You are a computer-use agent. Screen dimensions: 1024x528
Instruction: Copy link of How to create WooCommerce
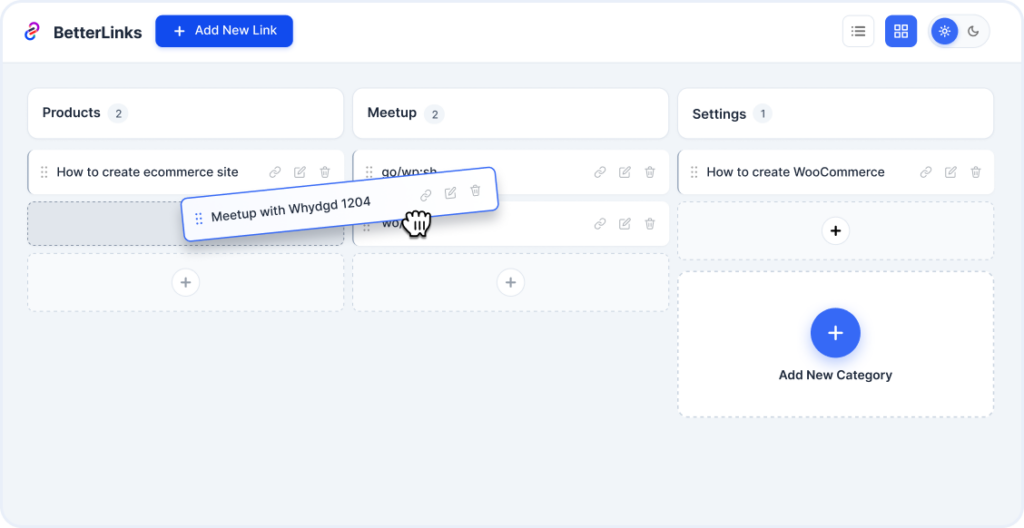click(x=926, y=173)
